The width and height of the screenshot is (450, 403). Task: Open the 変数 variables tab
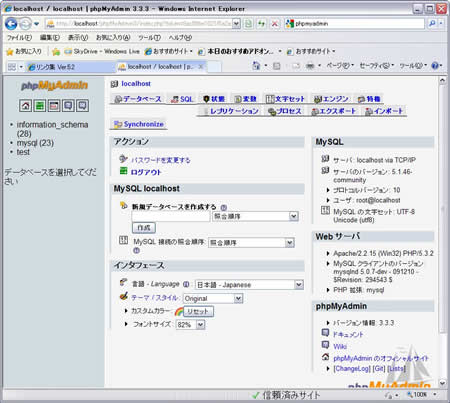click(x=245, y=99)
